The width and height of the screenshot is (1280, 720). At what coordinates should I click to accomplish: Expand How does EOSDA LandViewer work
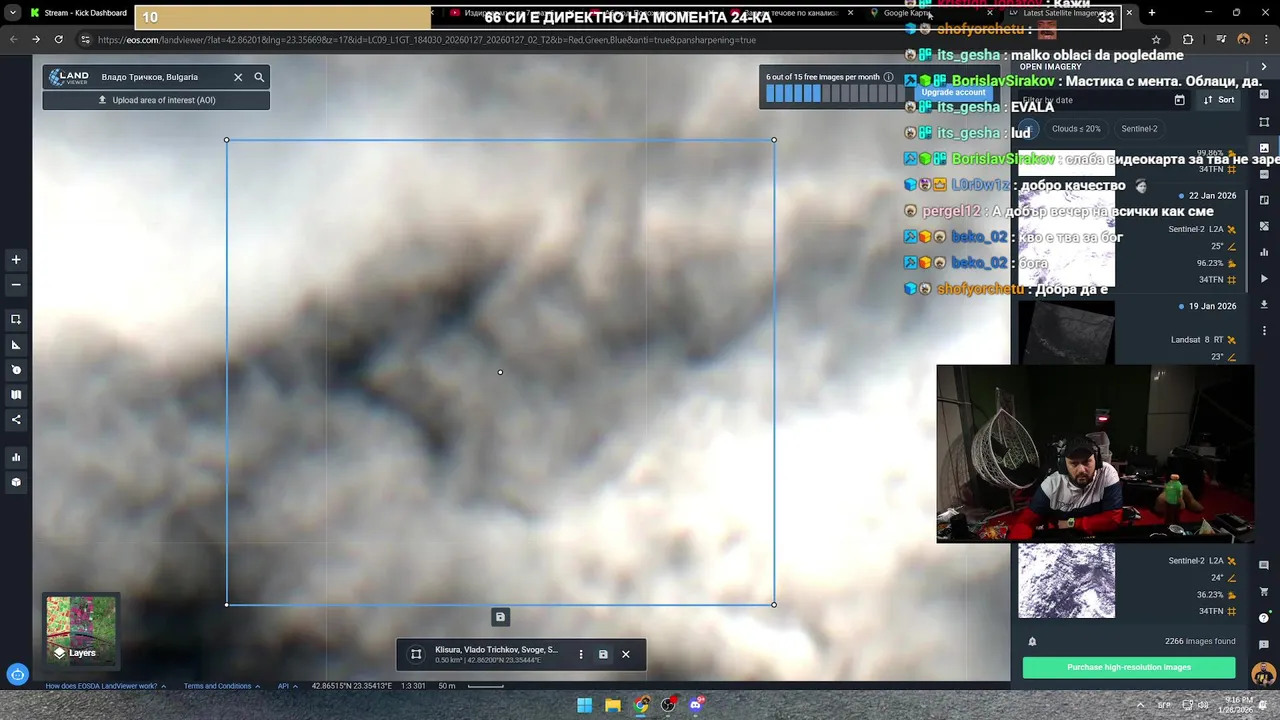pos(105,686)
